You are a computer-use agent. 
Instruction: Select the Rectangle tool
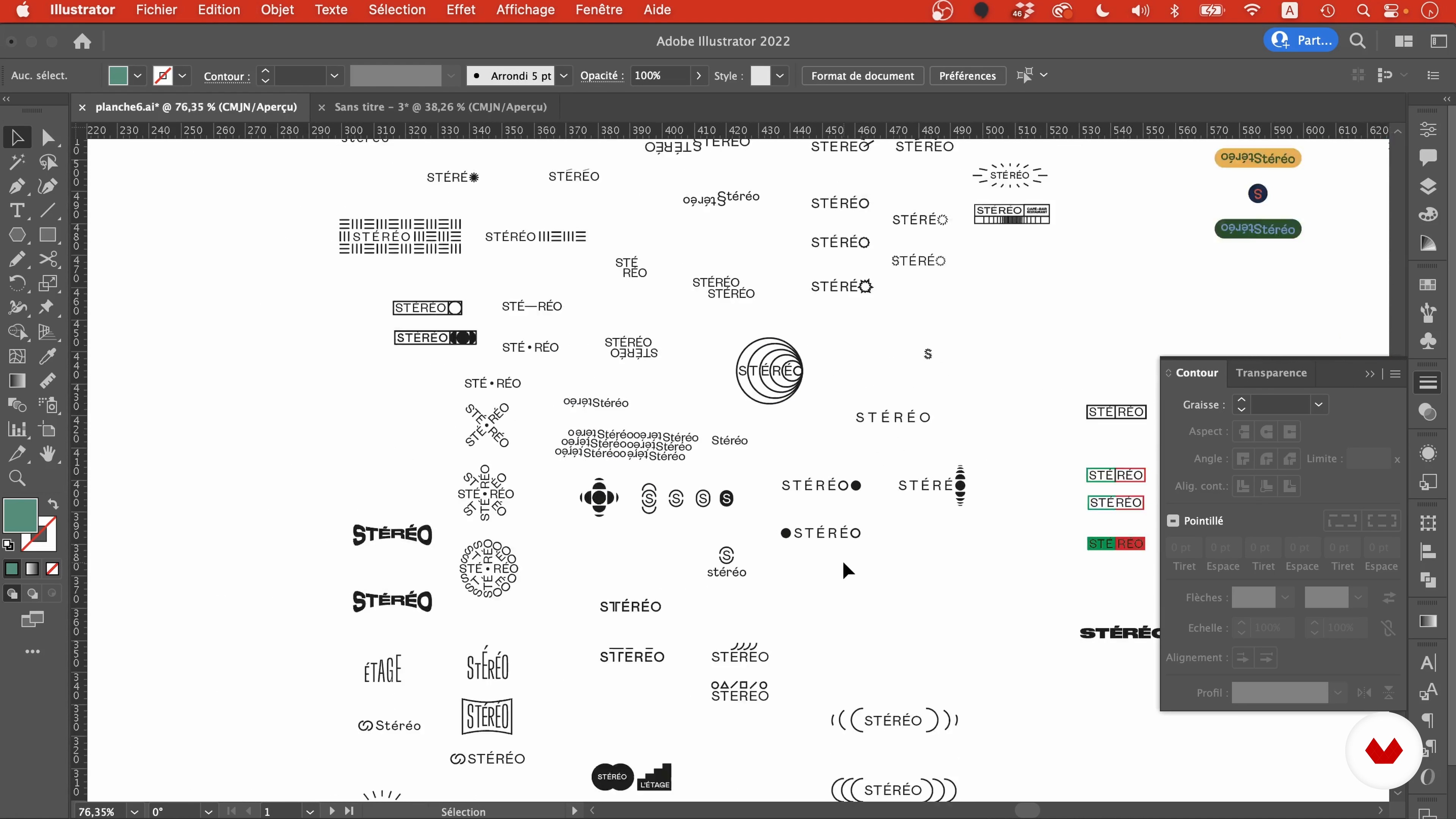click(48, 235)
